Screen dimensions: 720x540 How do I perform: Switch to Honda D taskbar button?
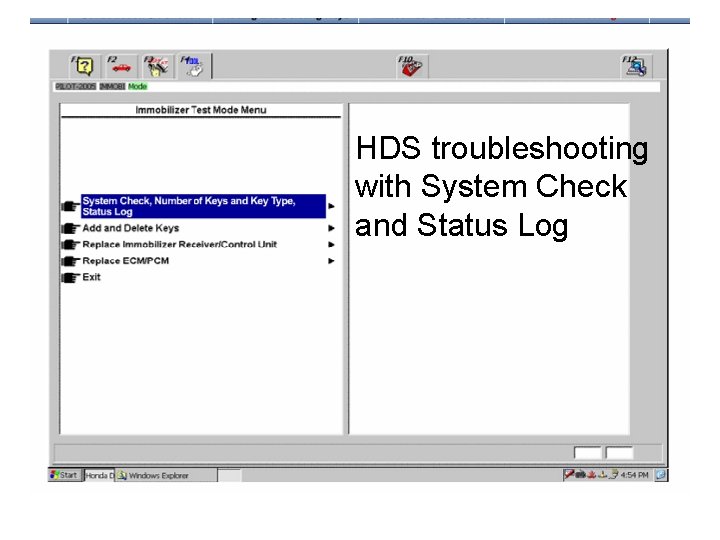tap(99, 475)
